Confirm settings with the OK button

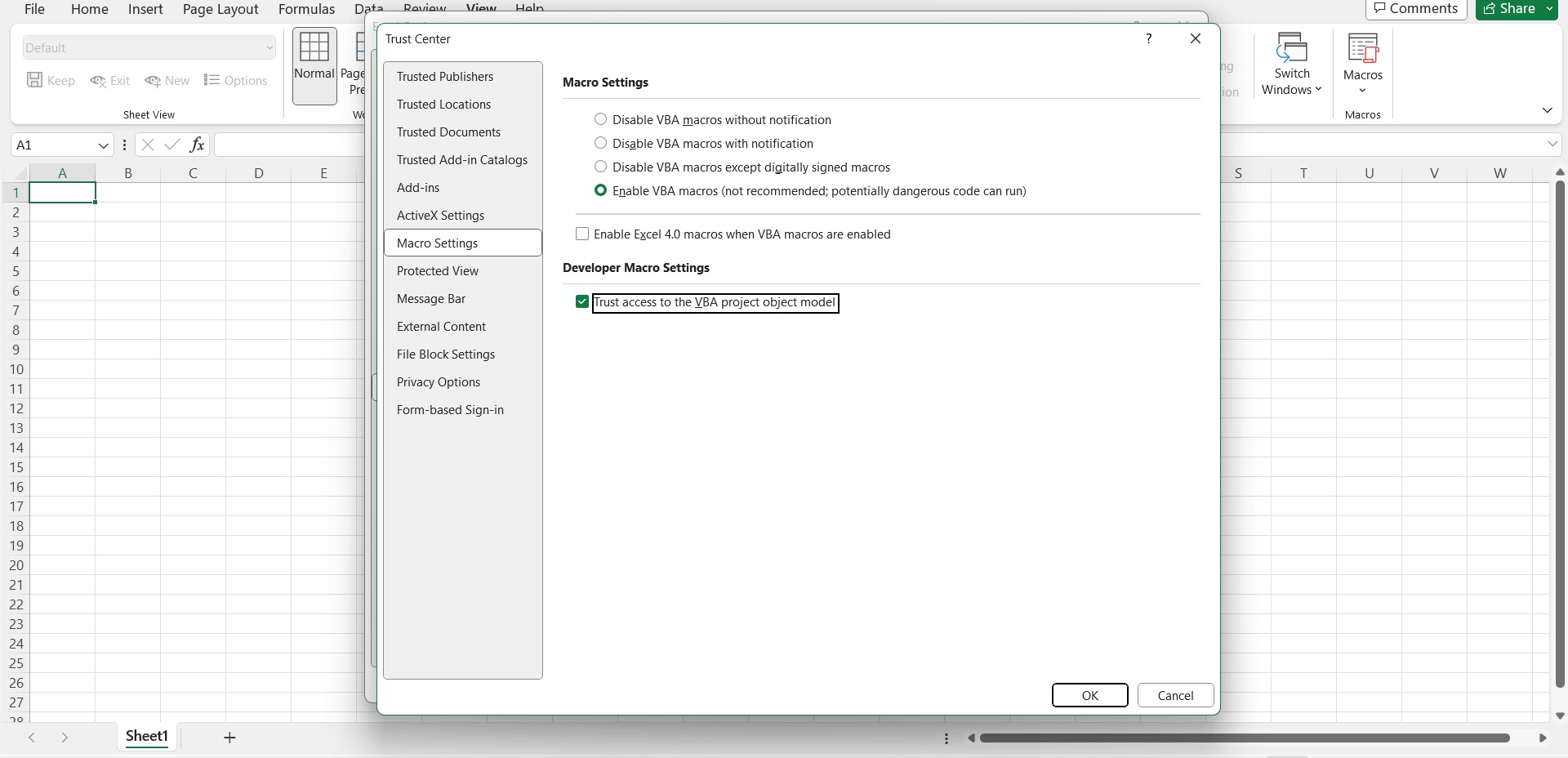(x=1090, y=695)
